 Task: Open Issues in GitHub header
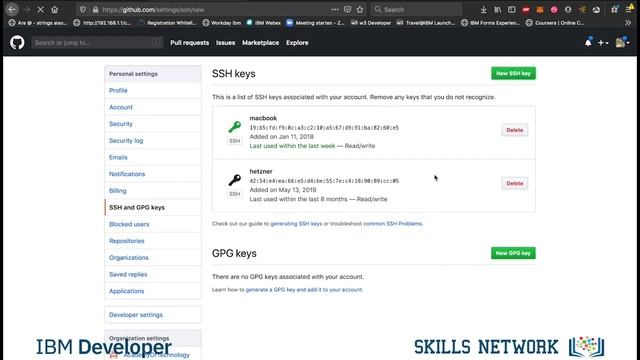pos(226,42)
